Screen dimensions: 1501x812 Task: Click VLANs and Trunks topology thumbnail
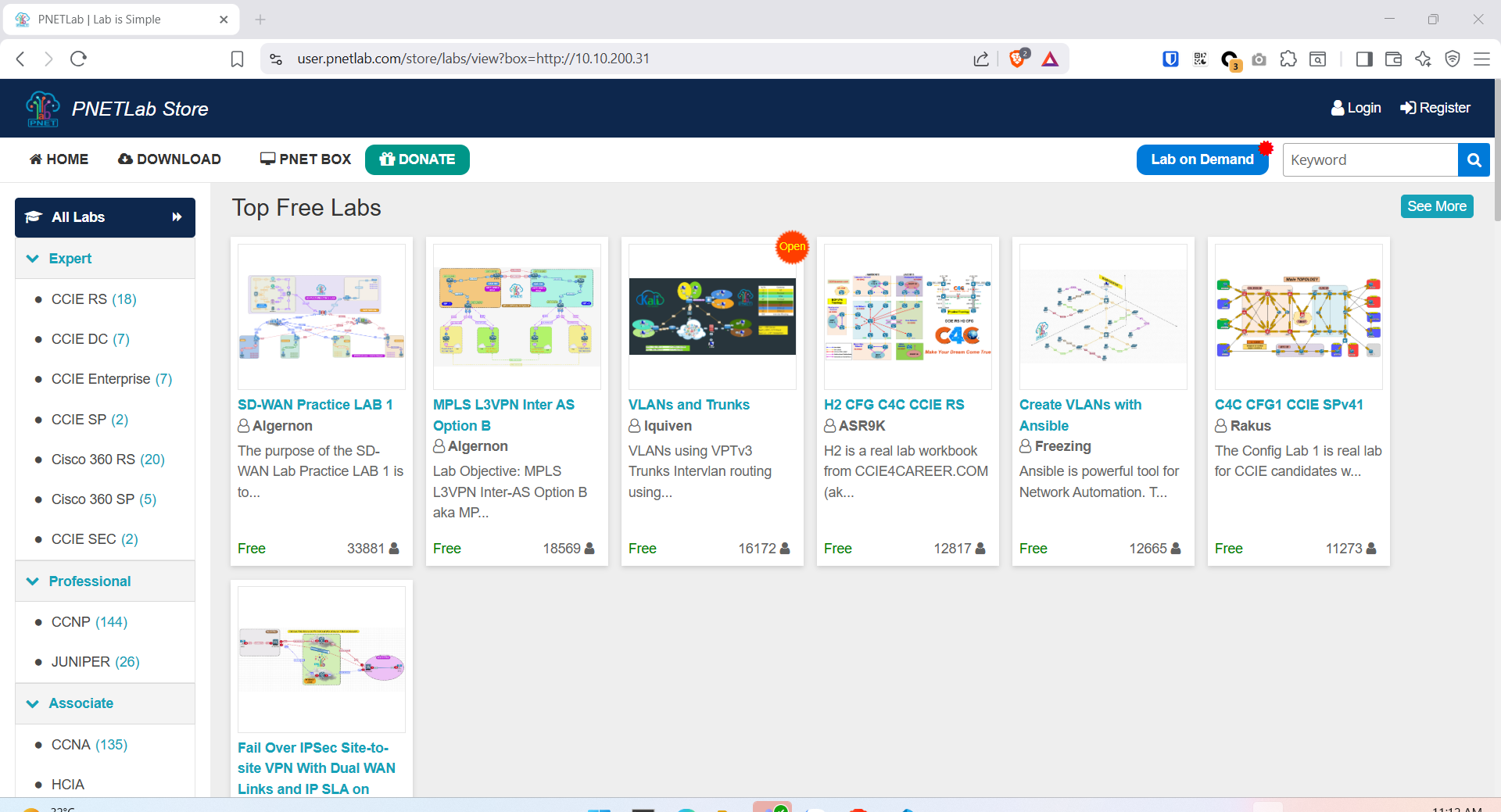click(712, 317)
